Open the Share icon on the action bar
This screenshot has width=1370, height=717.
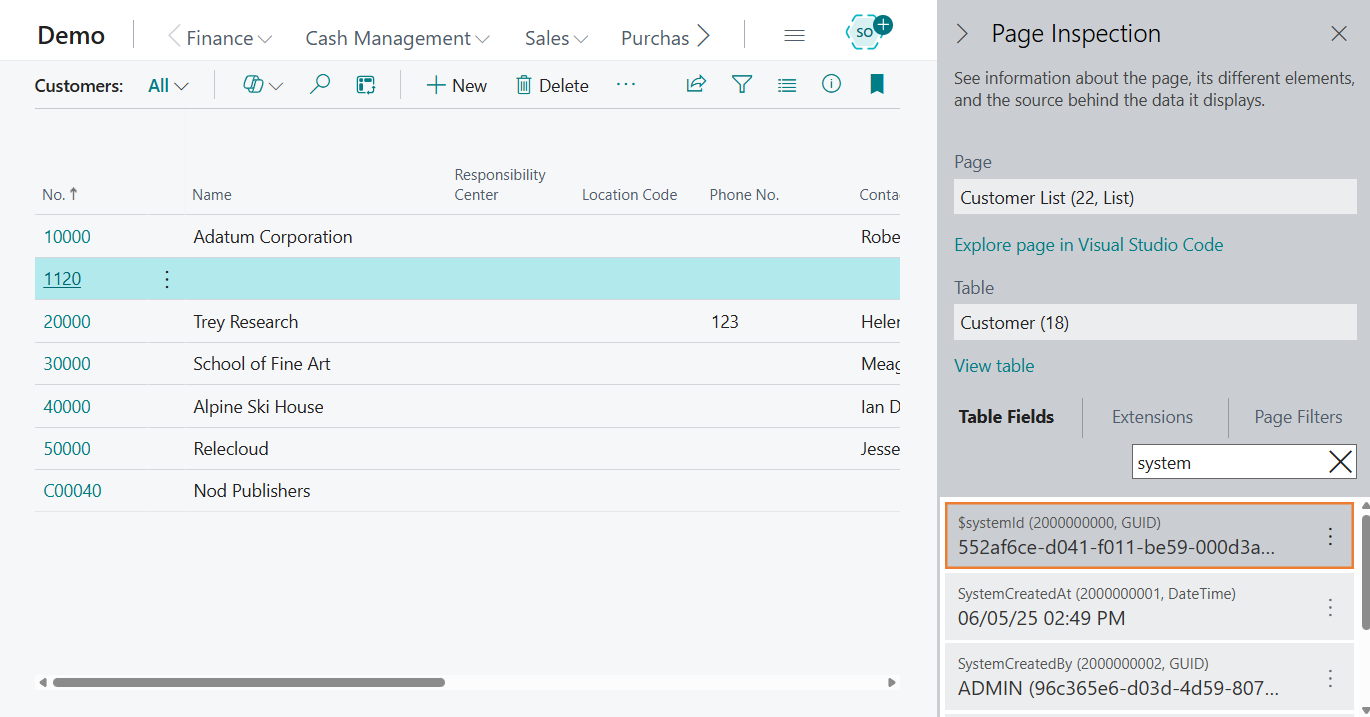pos(696,85)
